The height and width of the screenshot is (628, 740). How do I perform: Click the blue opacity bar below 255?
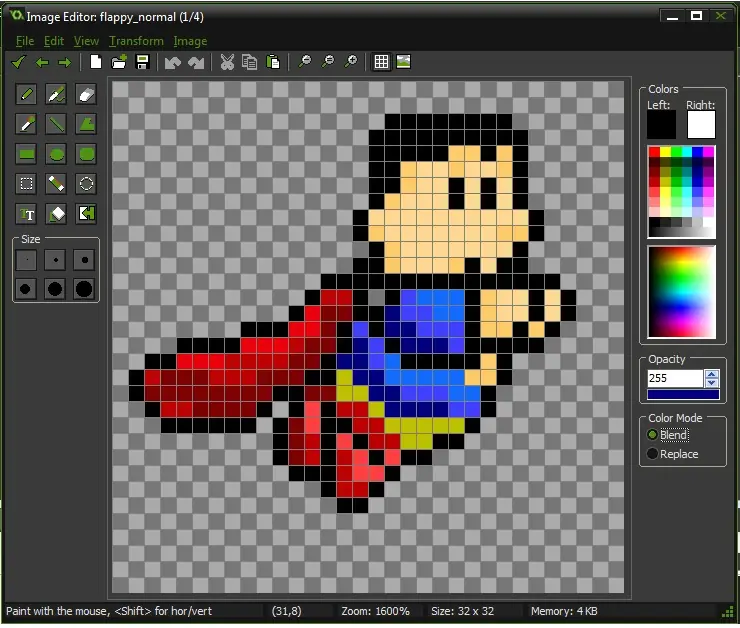point(683,395)
